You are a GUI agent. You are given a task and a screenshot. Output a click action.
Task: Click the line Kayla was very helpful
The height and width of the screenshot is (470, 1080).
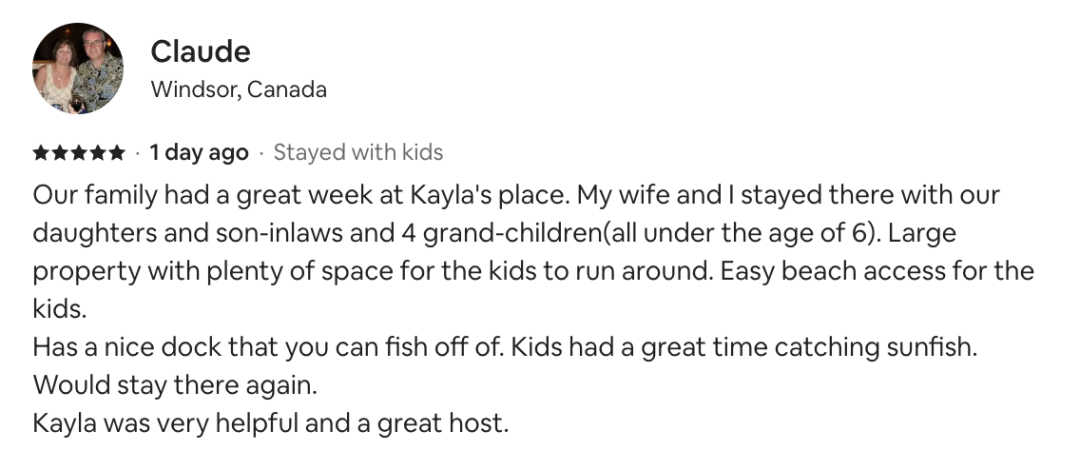tap(271, 423)
